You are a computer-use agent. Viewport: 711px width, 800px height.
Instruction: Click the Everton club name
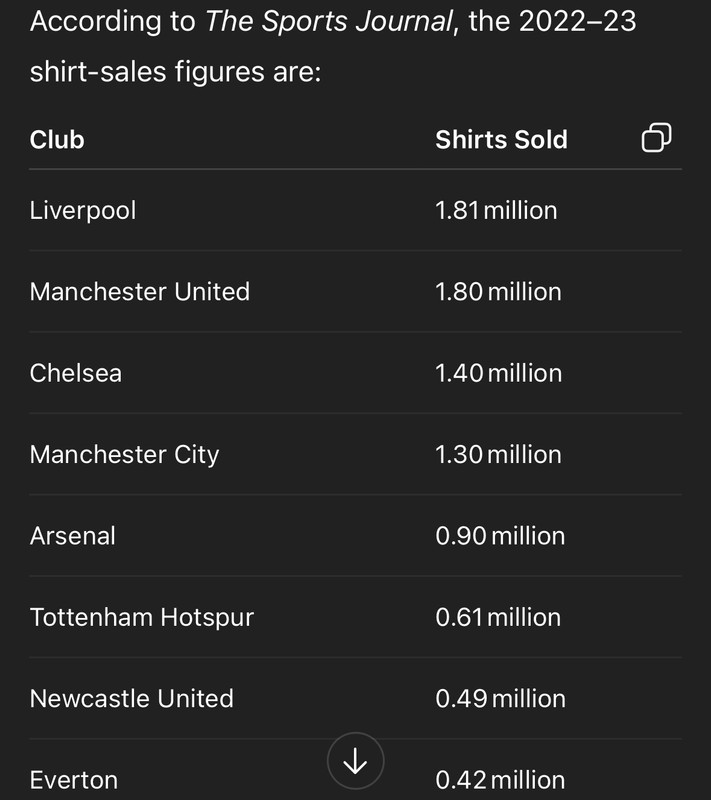[74, 780]
